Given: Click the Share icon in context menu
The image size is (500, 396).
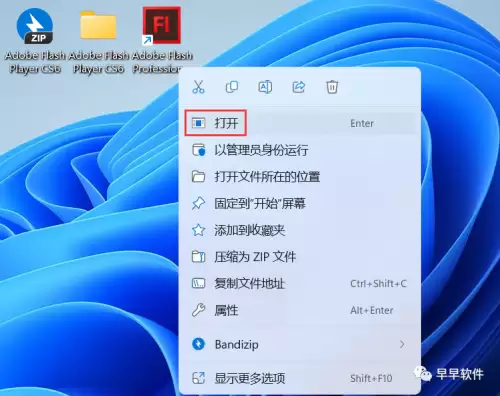Looking at the screenshot, I should (x=299, y=87).
